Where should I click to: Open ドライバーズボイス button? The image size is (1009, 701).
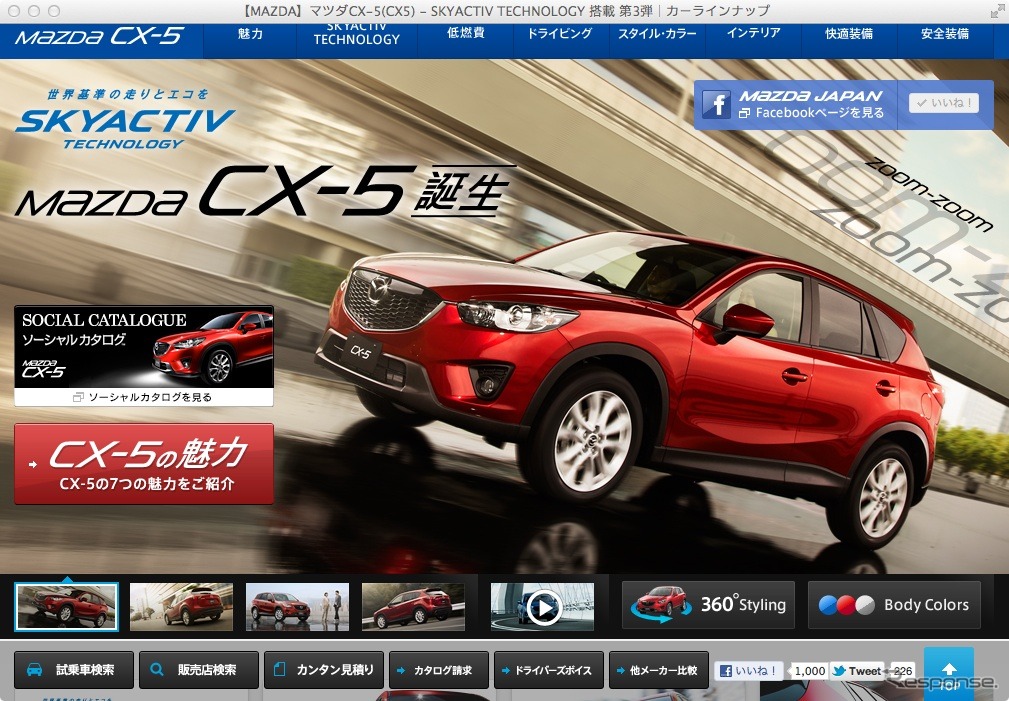click(x=549, y=670)
